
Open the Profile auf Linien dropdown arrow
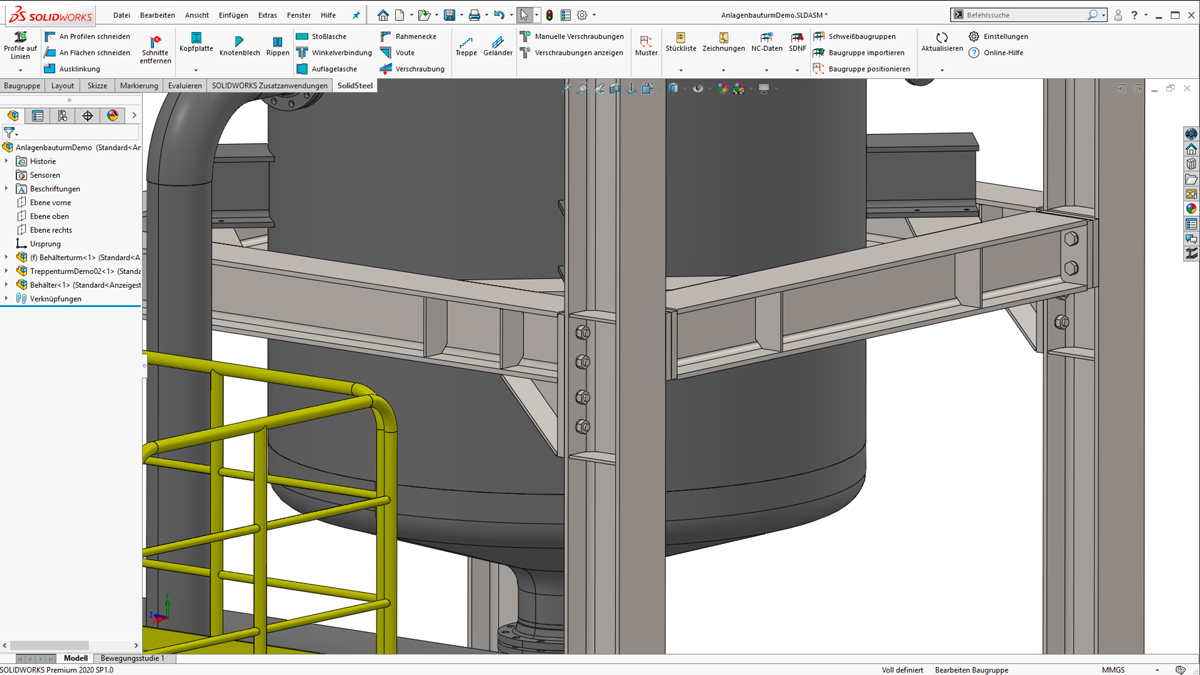[x=20, y=70]
